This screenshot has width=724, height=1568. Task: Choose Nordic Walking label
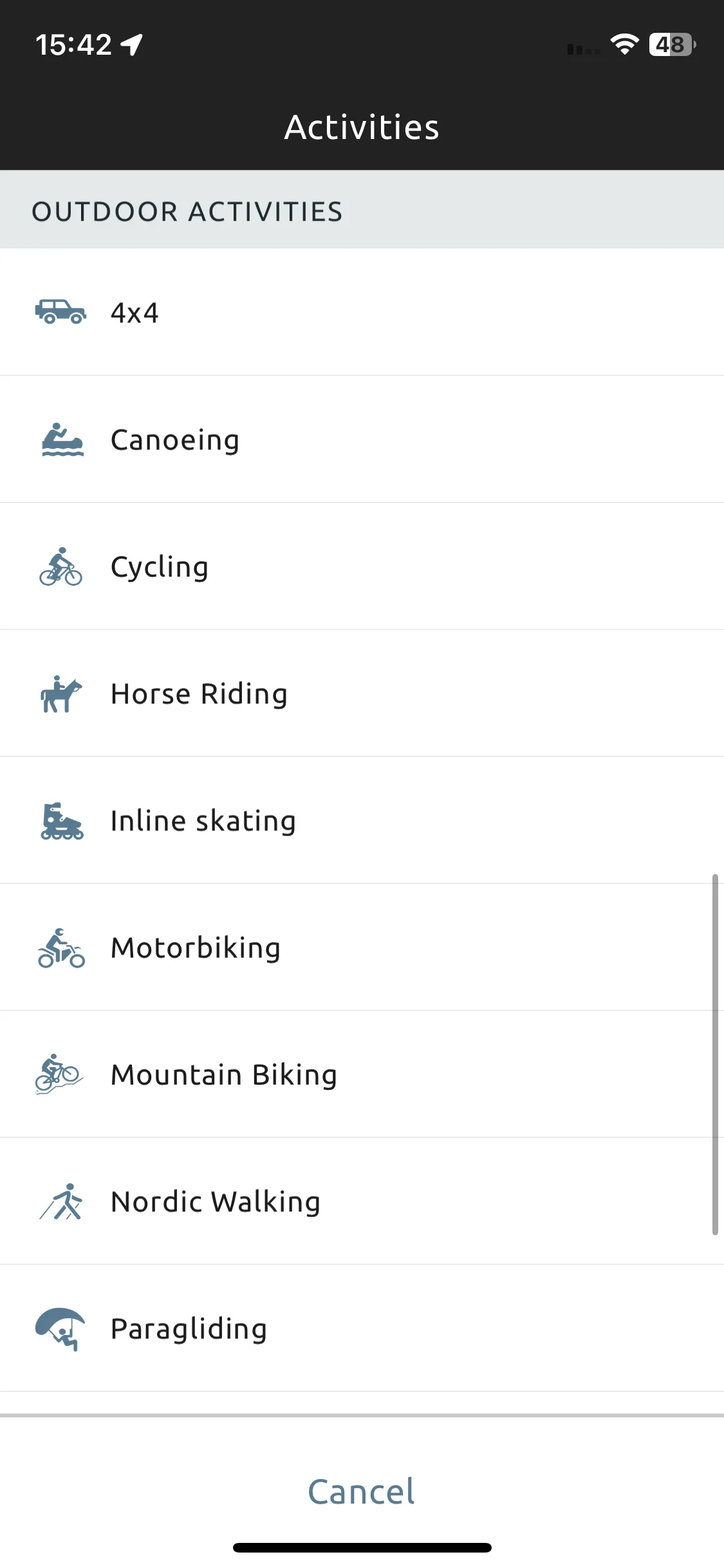216,1202
